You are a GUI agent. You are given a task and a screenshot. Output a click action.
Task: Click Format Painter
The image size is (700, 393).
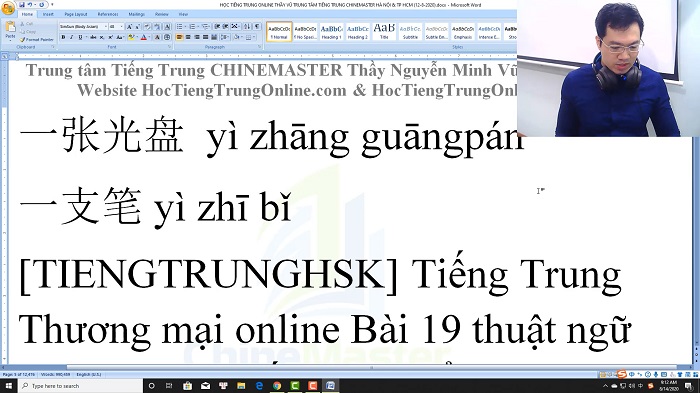coord(37,40)
